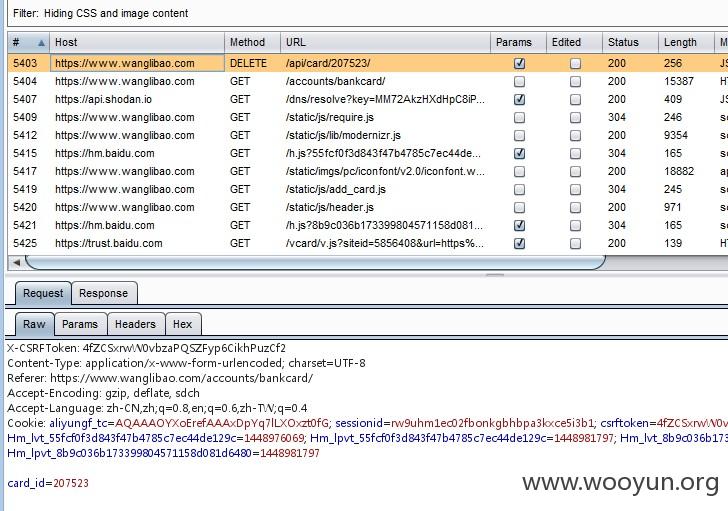
Task: Select request 5412 /static/js/lib/modernizr.js
Action: (x=368, y=136)
